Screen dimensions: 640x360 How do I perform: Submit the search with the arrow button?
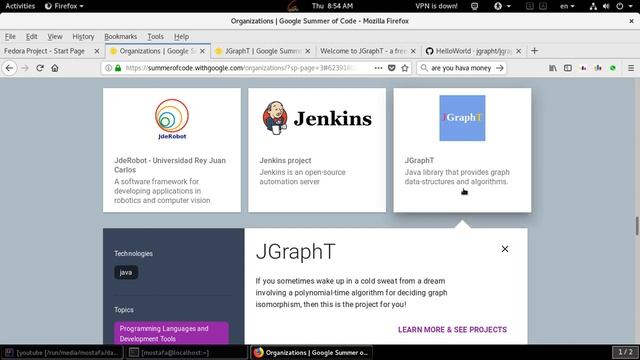pyautogui.click(x=500, y=68)
